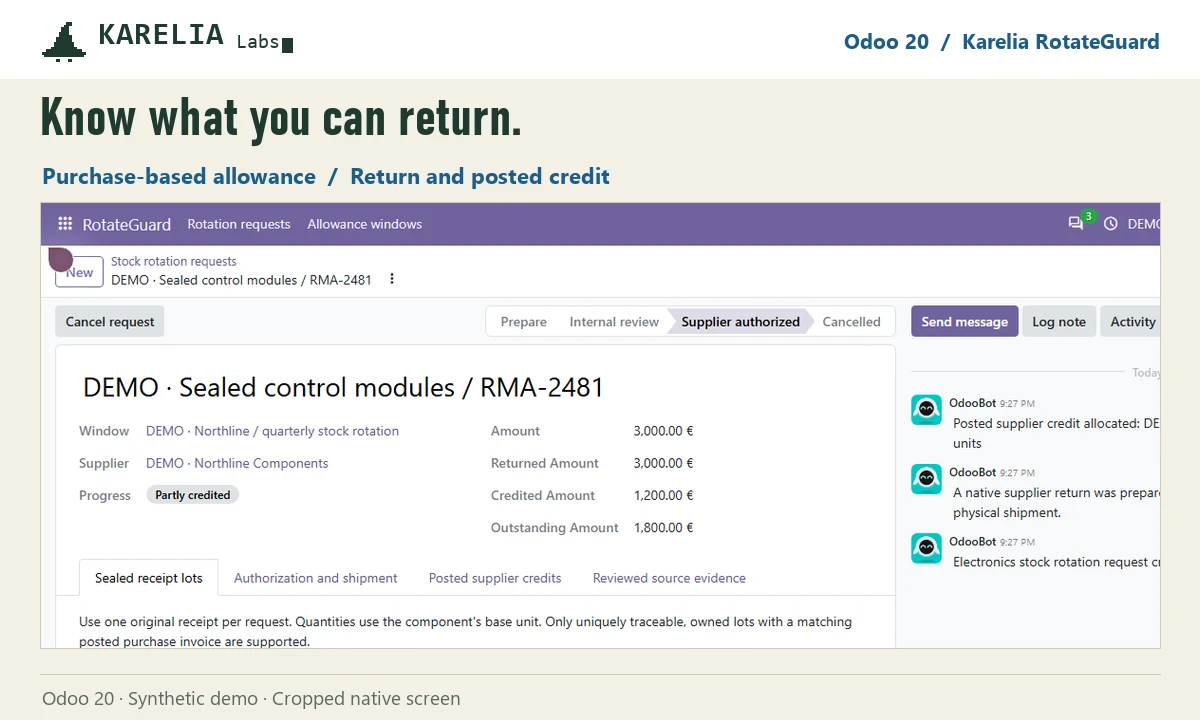Click the Partly credited progress badge
This screenshot has width=1200, height=720.
(x=193, y=495)
